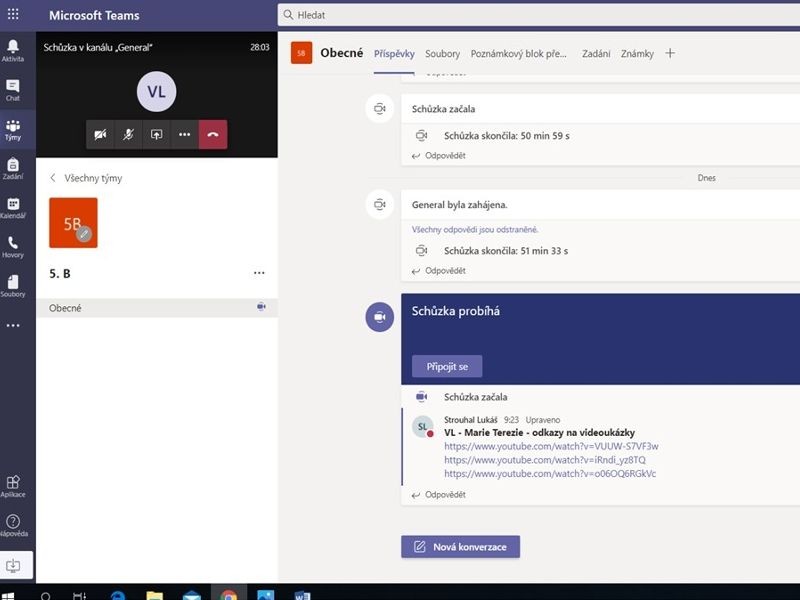
Task: Open Kalendář in the left rail
Action: 13,208
